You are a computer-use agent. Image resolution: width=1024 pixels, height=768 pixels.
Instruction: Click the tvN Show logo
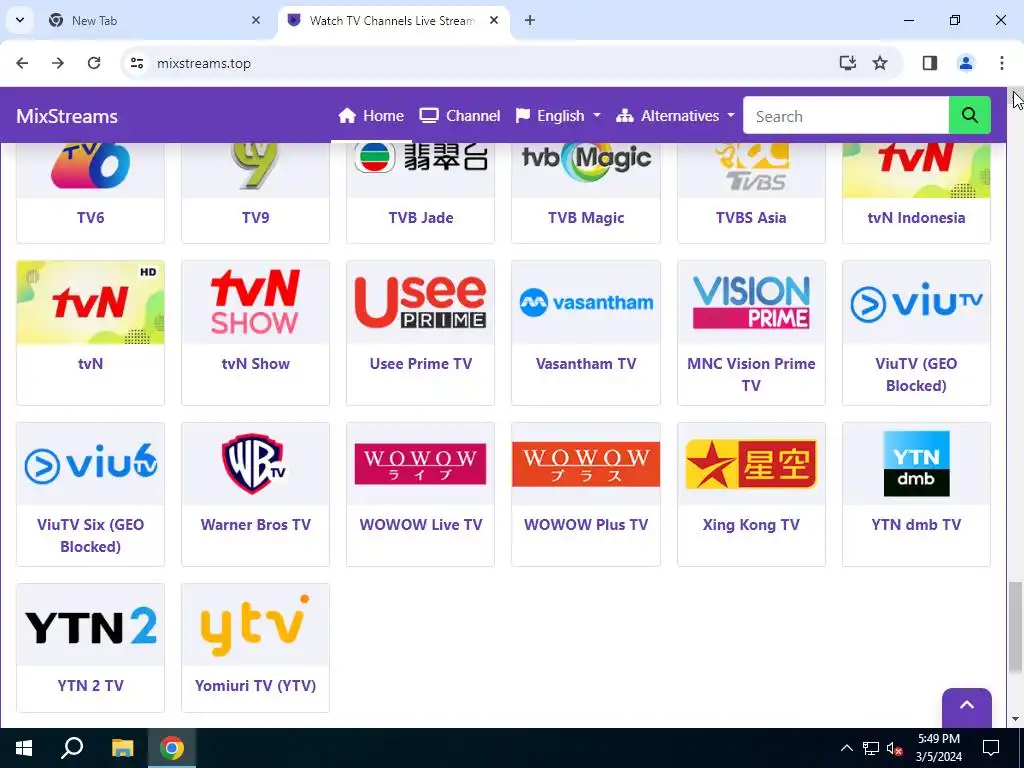tap(255, 302)
